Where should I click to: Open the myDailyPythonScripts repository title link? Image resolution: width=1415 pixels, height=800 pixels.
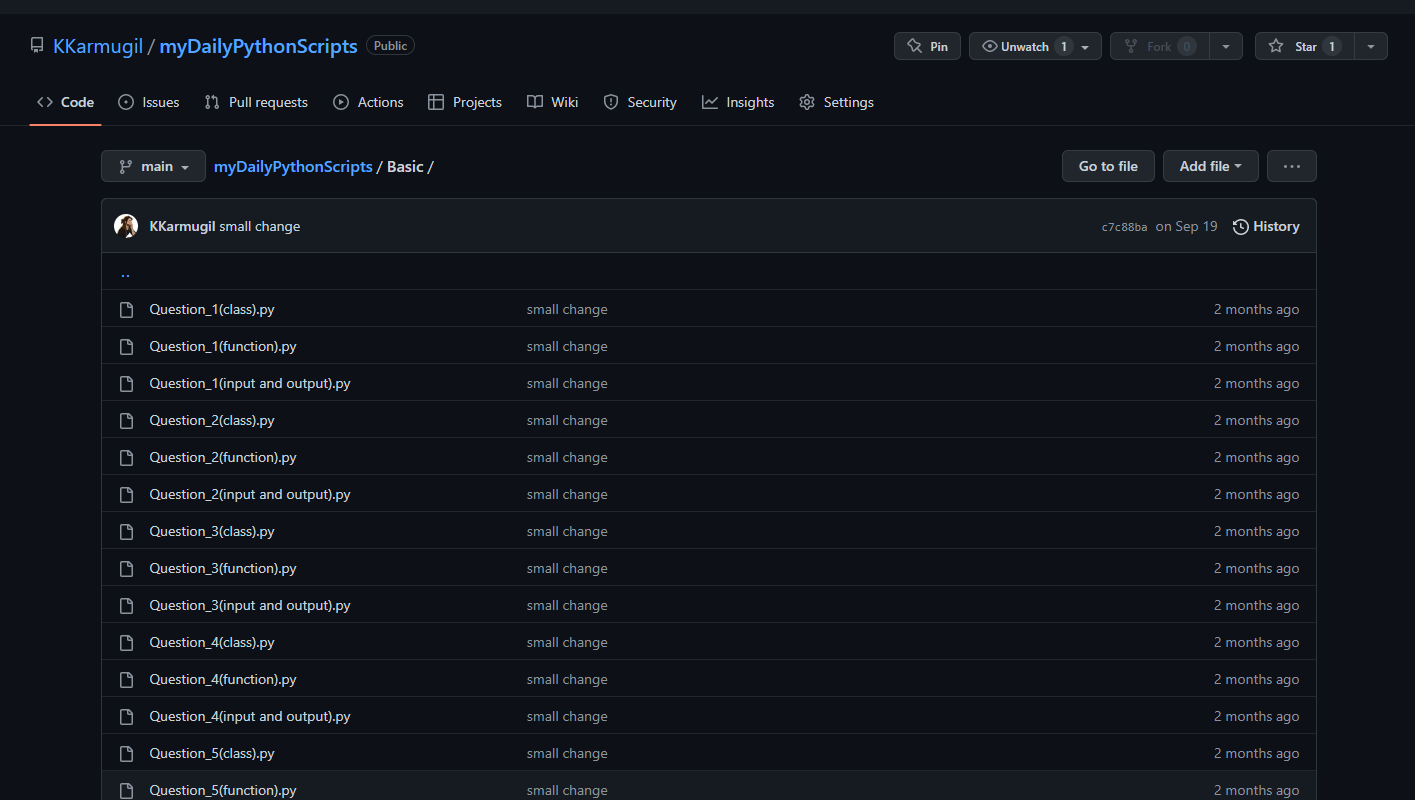coord(258,46)
